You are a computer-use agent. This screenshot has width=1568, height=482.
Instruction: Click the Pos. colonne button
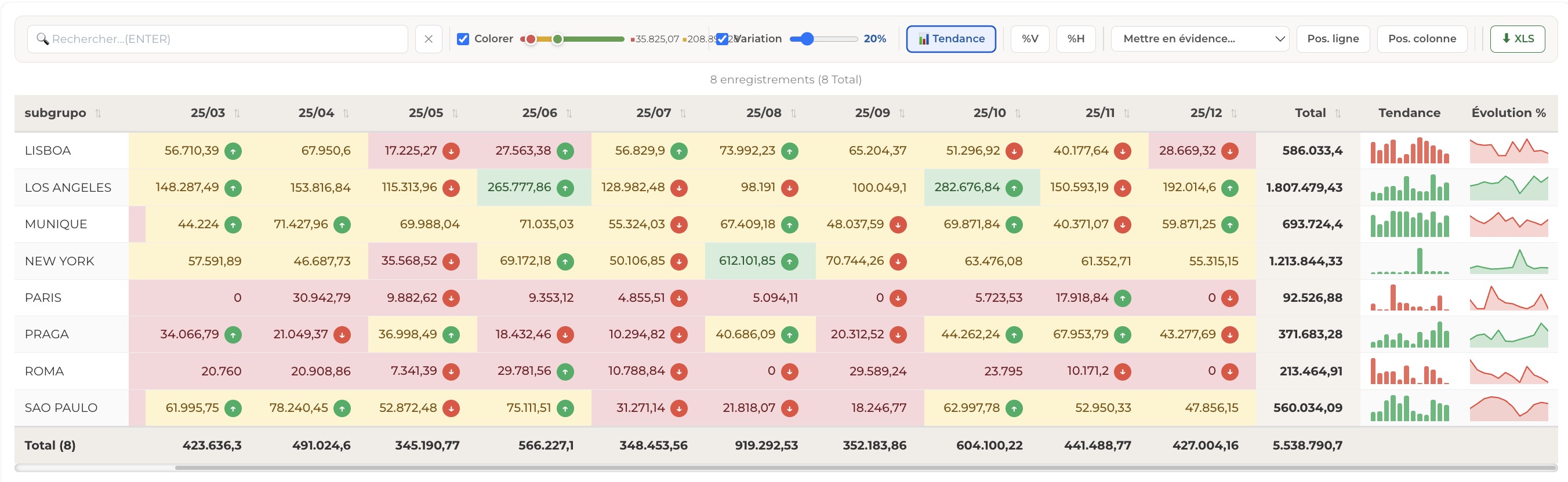(x=1422, y=39)
